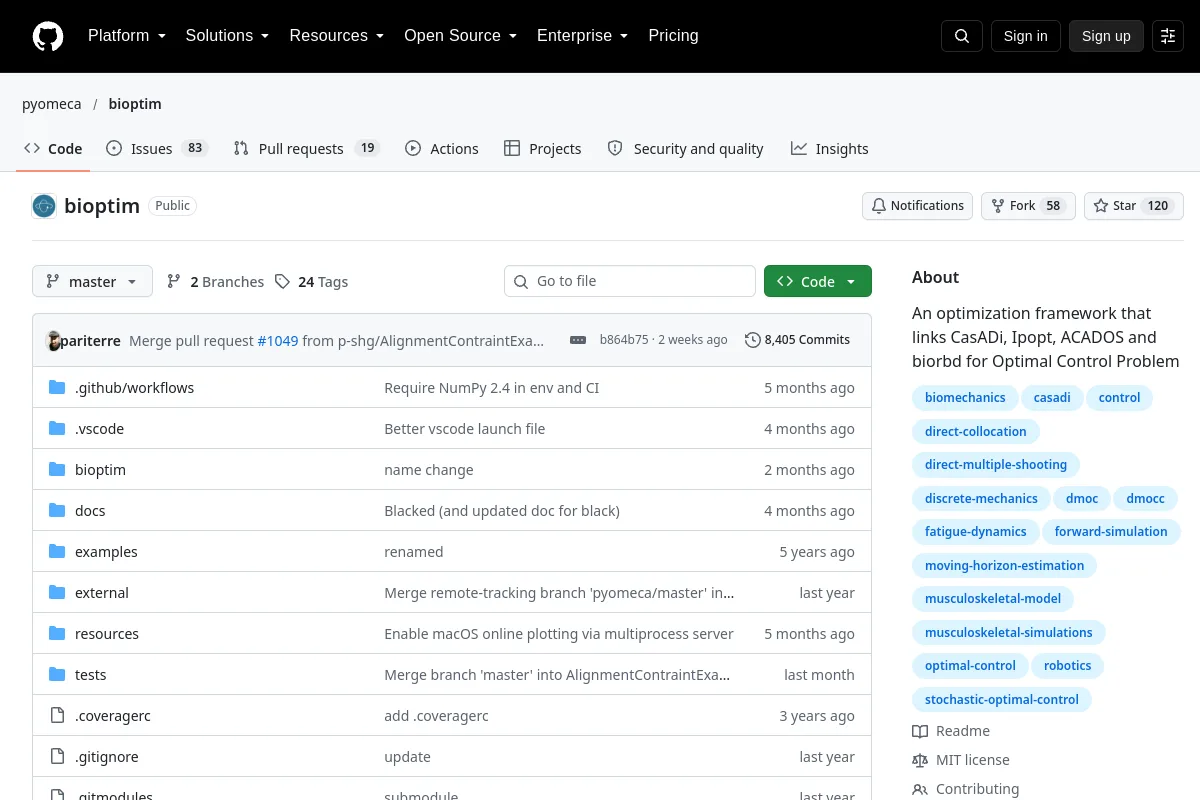Open the bioptim folder
This screenshot has width=1200, height=800.
100,469
